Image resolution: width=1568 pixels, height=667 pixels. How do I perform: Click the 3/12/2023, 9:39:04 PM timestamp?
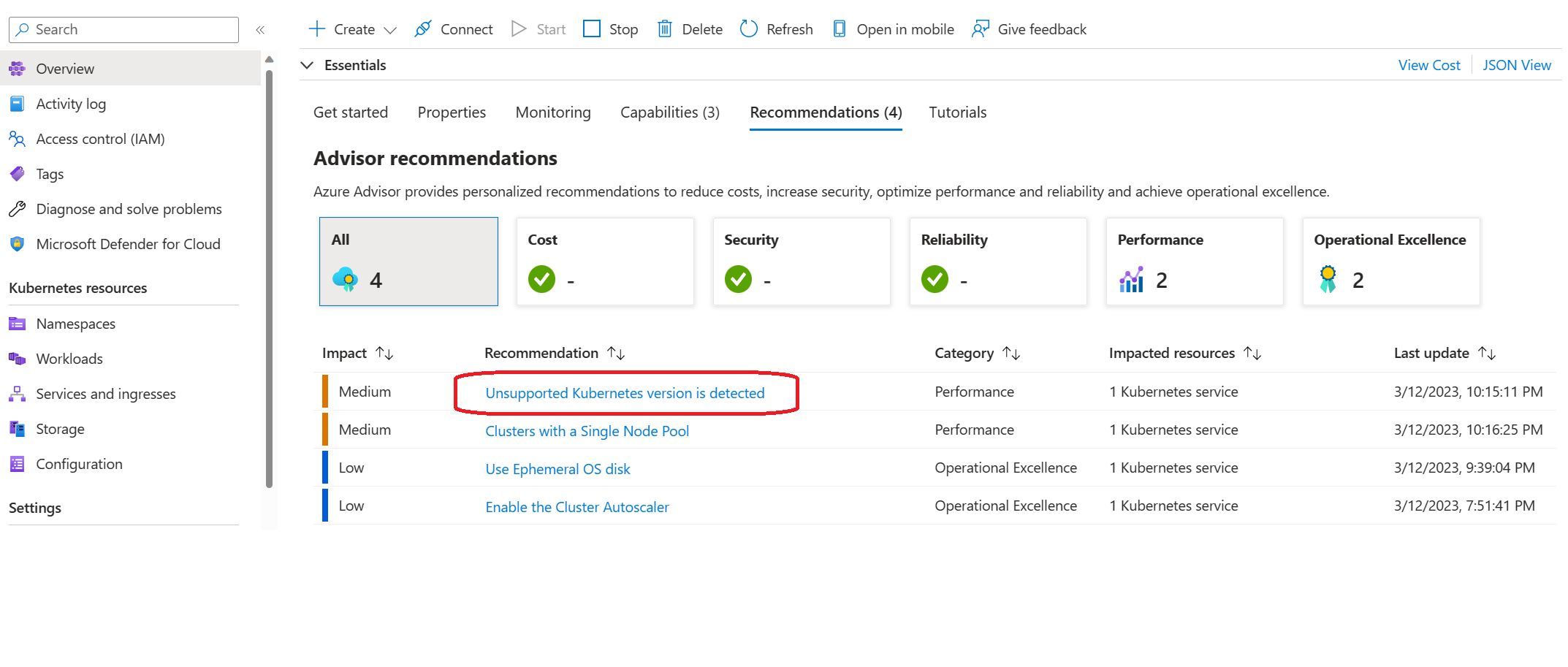(1464, 468)
